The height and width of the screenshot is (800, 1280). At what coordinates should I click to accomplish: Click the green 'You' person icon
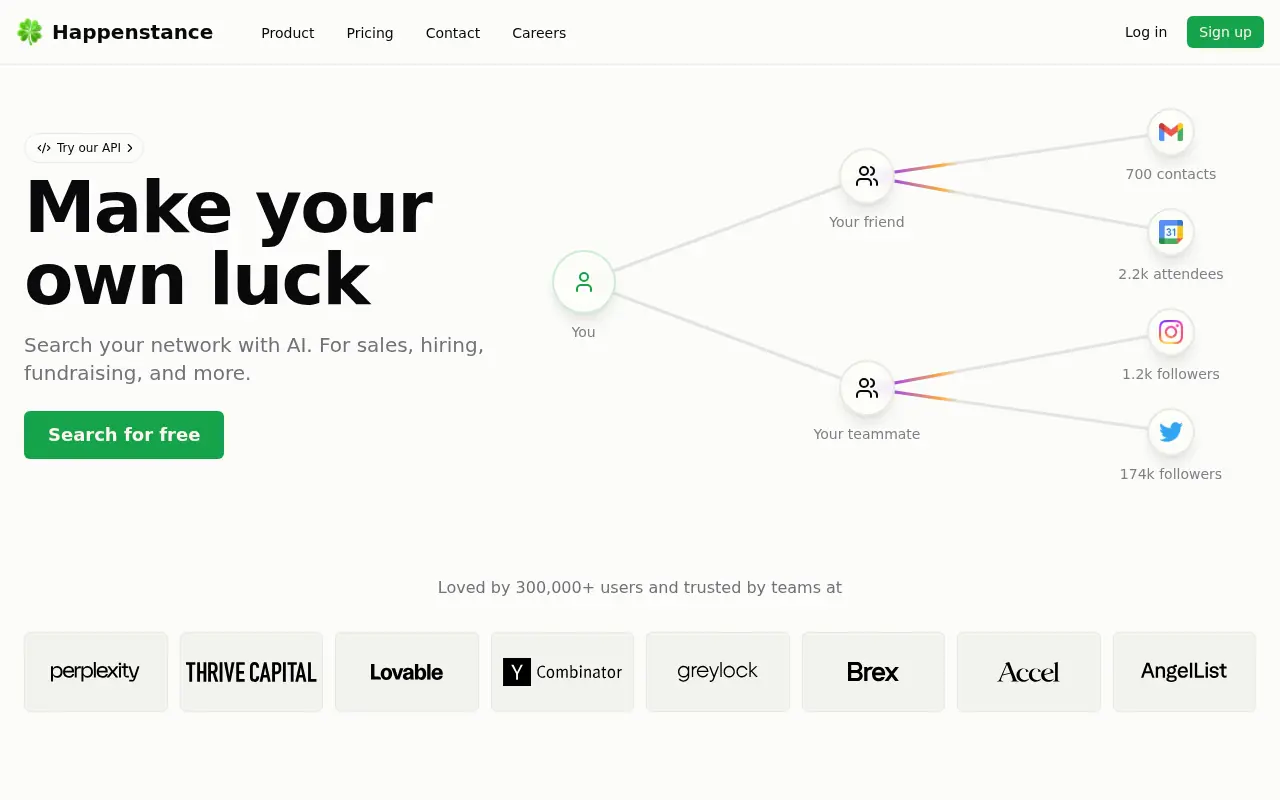[584, 282]
